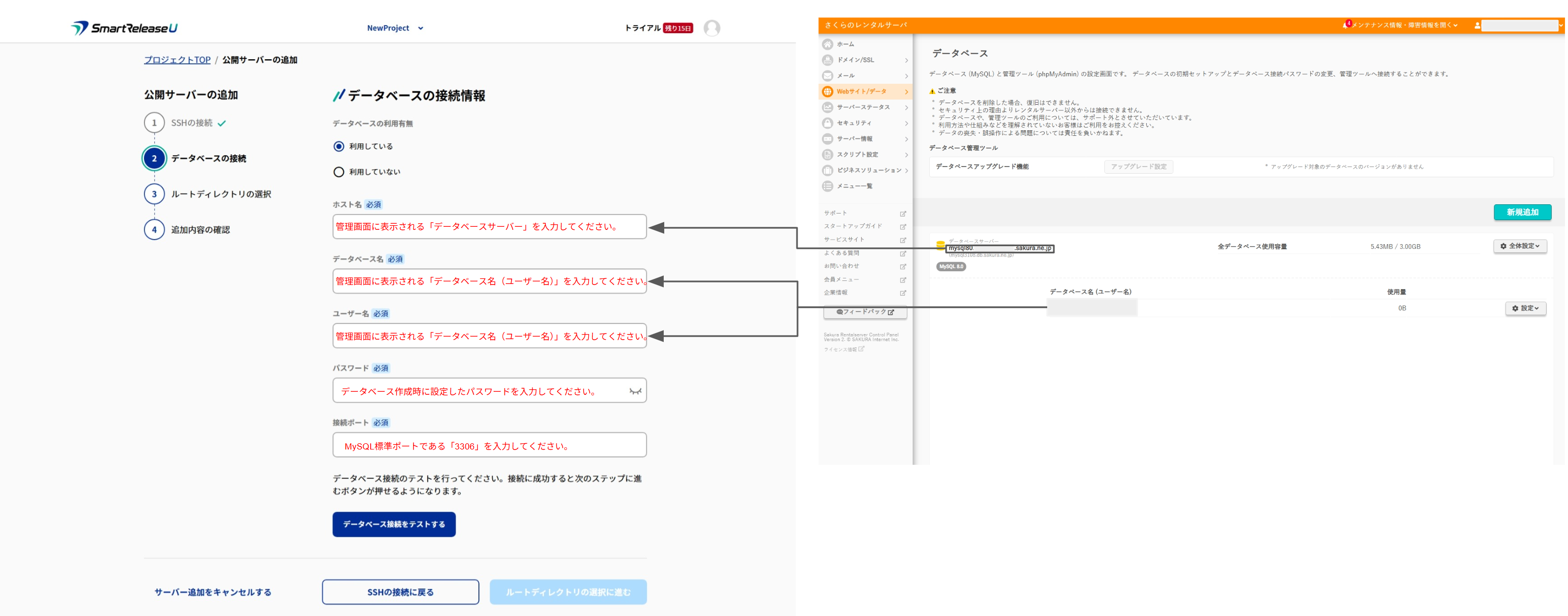Open the 全体設定 dropdown
1568x616 pixels.
click(1519, 246)
